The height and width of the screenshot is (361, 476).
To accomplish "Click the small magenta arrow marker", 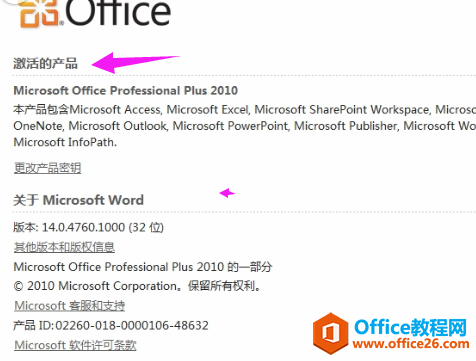I will (x=227, y=193).
